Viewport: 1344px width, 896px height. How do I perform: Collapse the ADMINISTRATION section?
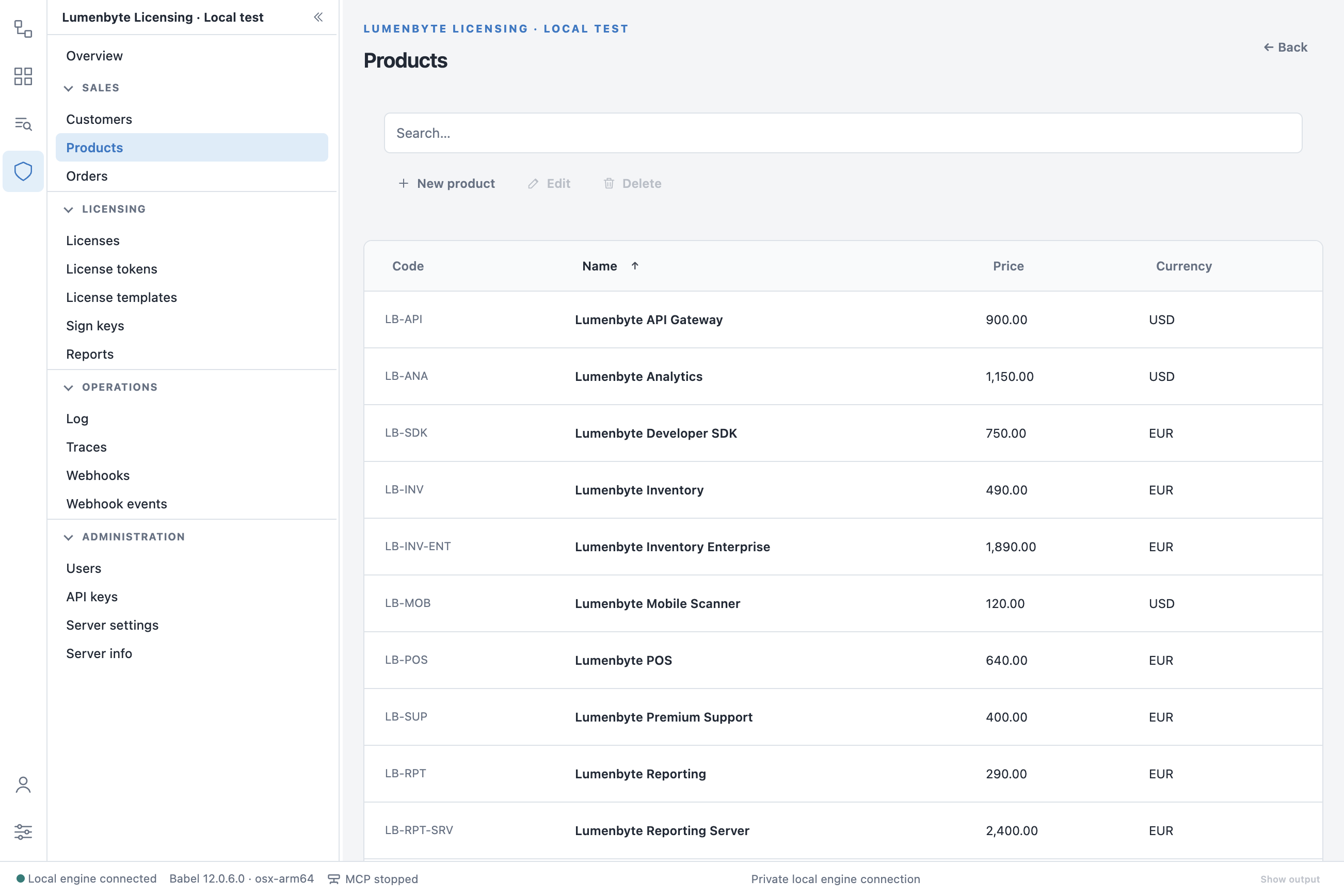coord(68,537)
